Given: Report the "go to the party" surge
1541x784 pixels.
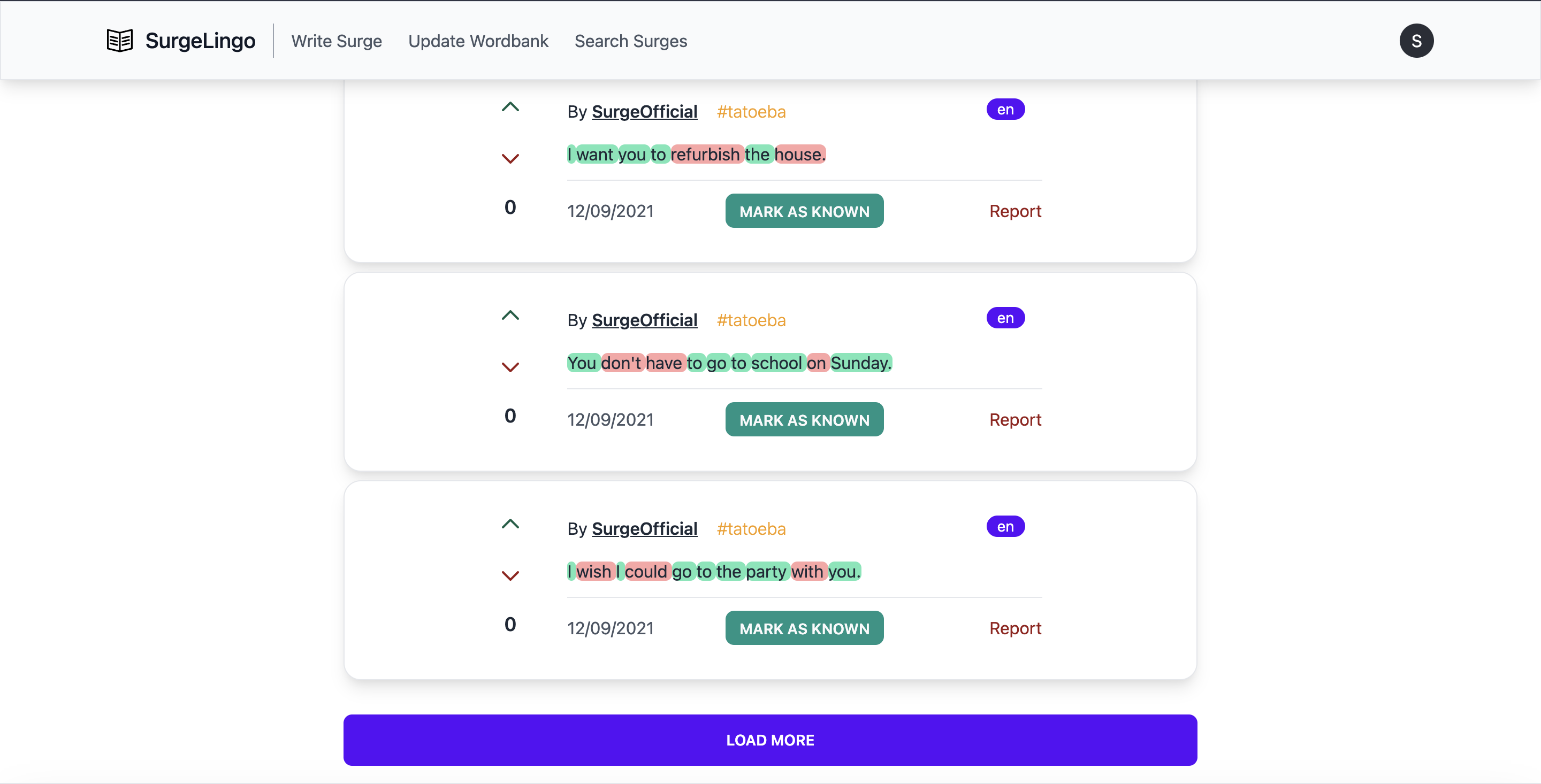Looking at the screenshot, I should [1014, 628].
